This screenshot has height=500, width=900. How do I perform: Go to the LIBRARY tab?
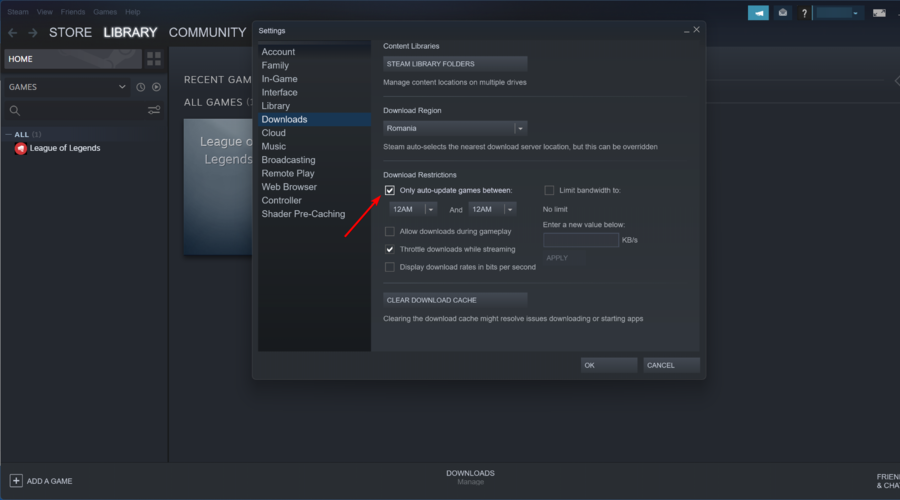pos(130,33)
